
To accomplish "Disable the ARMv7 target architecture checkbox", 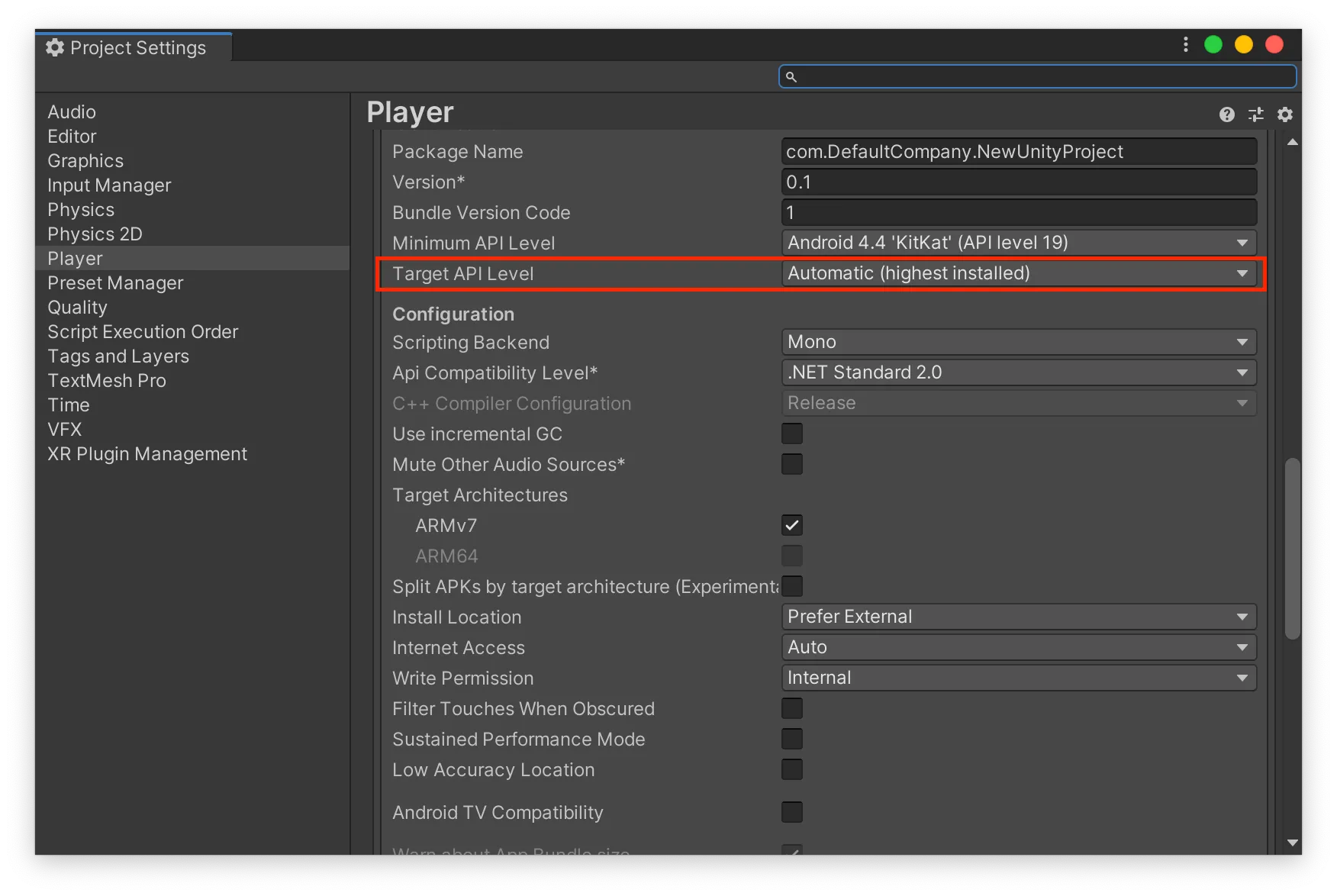I will [791, 524].
